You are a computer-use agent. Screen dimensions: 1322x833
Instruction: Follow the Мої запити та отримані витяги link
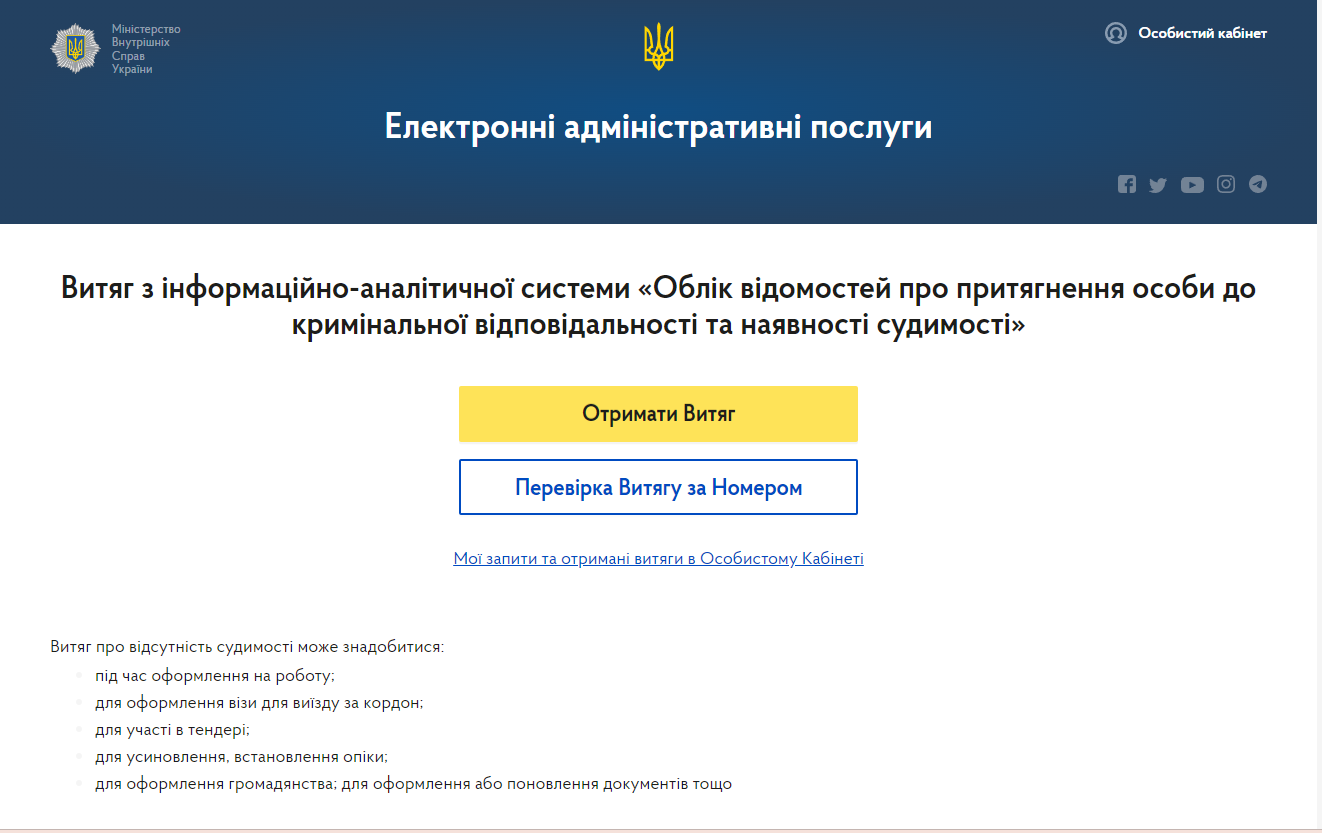[x=658, y=559]
